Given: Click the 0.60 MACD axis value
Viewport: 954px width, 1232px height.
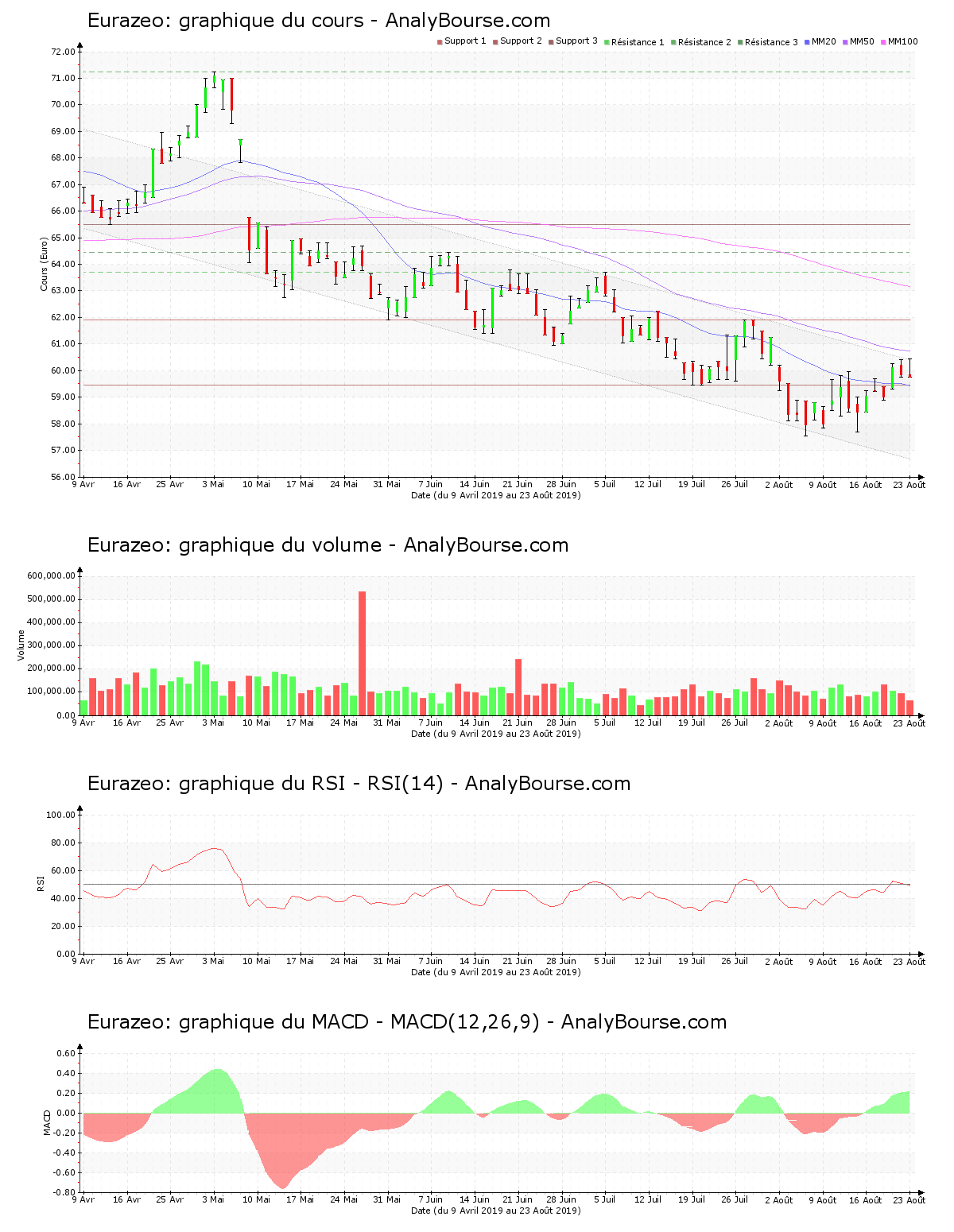Looking at the screenshot, I should (x=67, y=1053).
